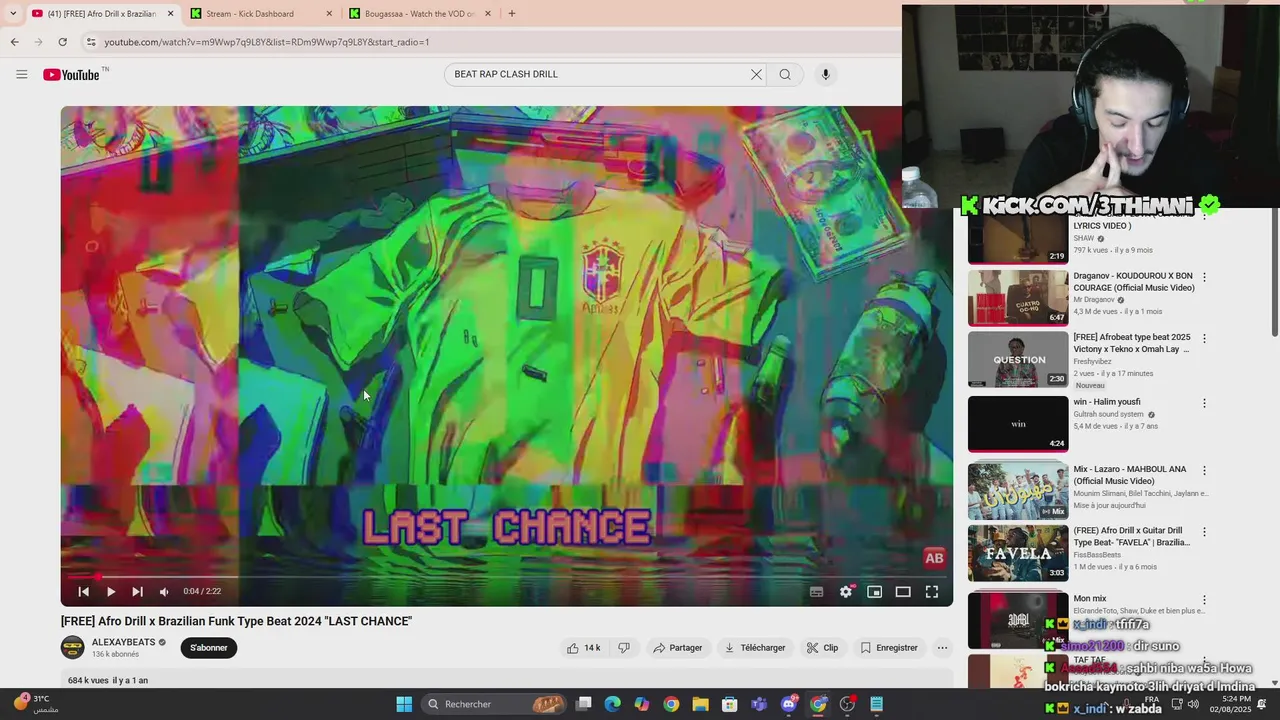Open the ALEXAYBEATS channel name link
Image resolution: width=1280 pixels, height=720 pixels.
tap(123, 642)
